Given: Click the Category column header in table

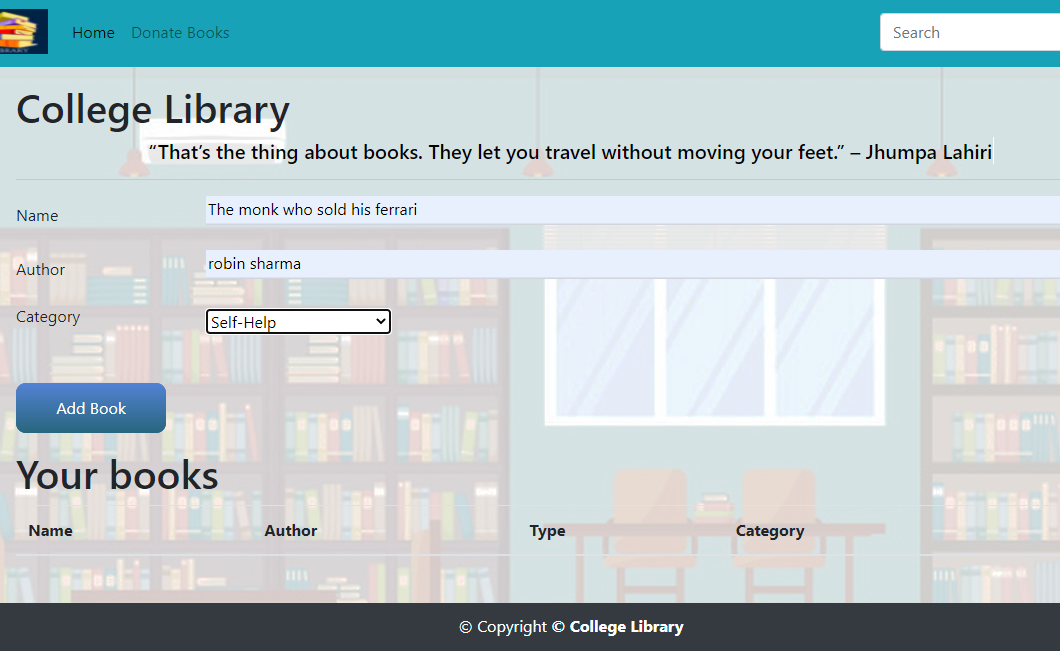Looking at the screenshot, I should pyautogui.click(x=769, y=531).
